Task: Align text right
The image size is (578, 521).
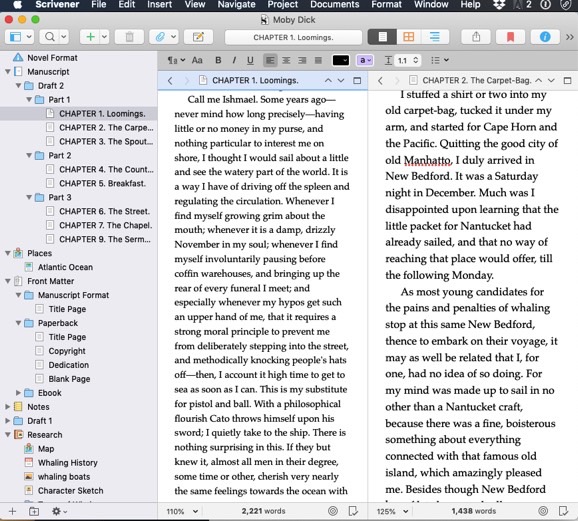Action: coord(302,60)
